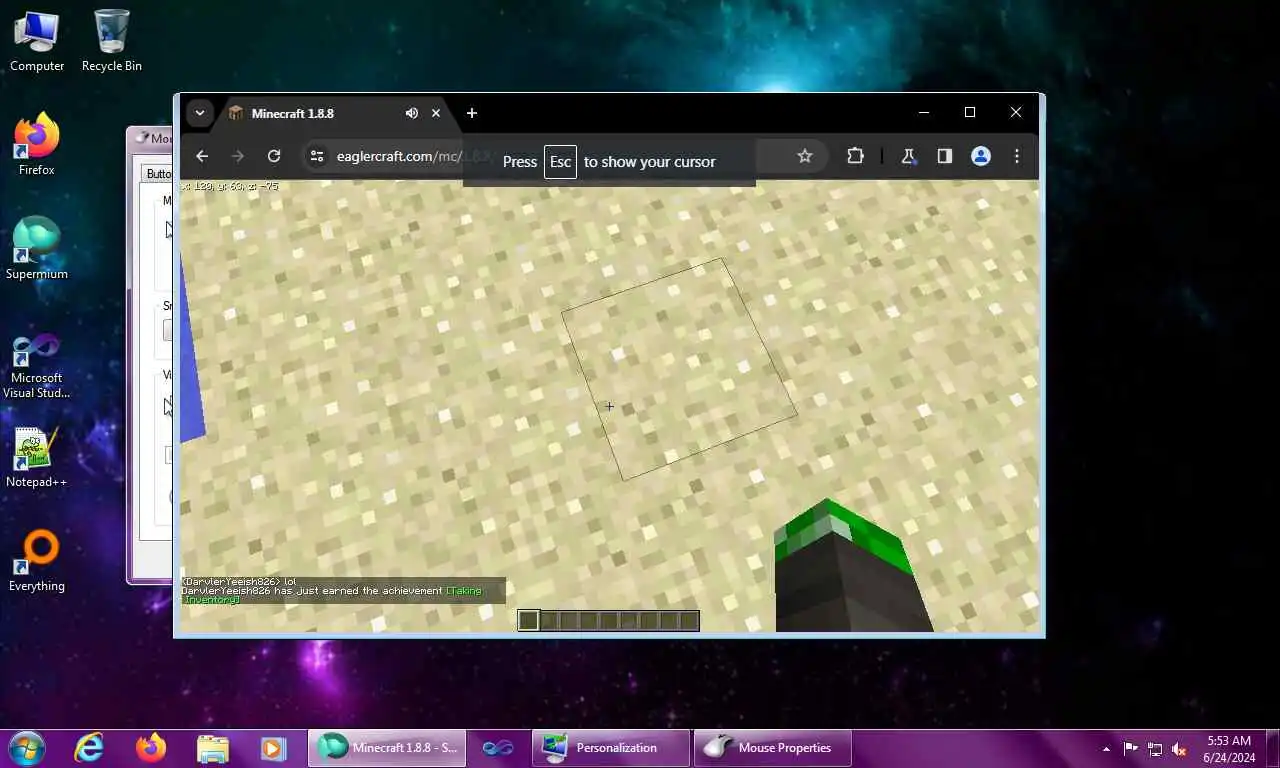Launch Supermium from the desktop shortcut
Viewport: 1280px width, 768px height.
[x=37, y=249]
